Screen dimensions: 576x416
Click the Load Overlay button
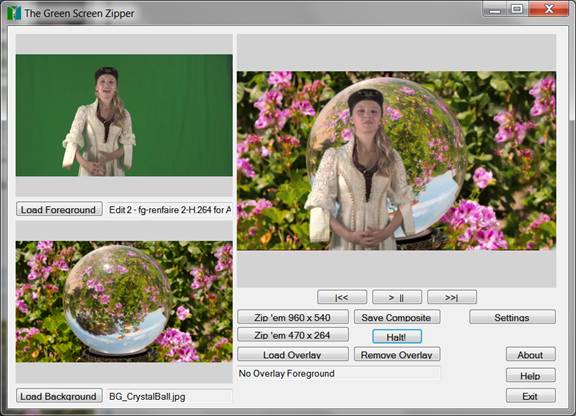pyautogui.click(x=293, y=354)
